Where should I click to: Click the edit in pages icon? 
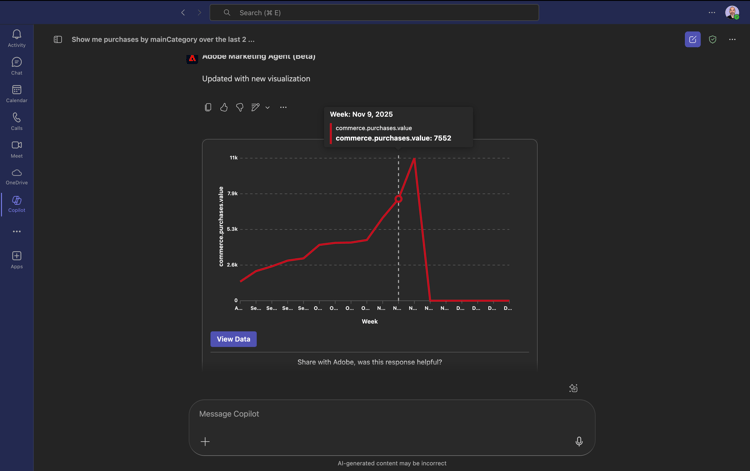(x=255, y=107)
